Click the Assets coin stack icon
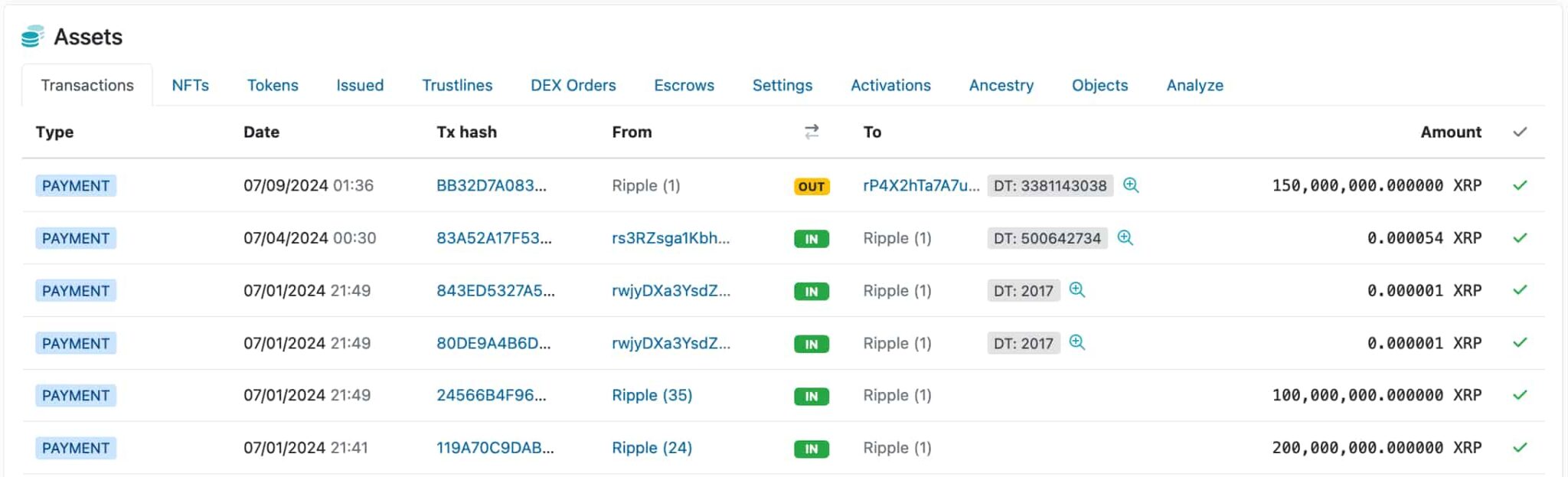Viewport: 1568px width, 477px height. (x=32, y=36)
